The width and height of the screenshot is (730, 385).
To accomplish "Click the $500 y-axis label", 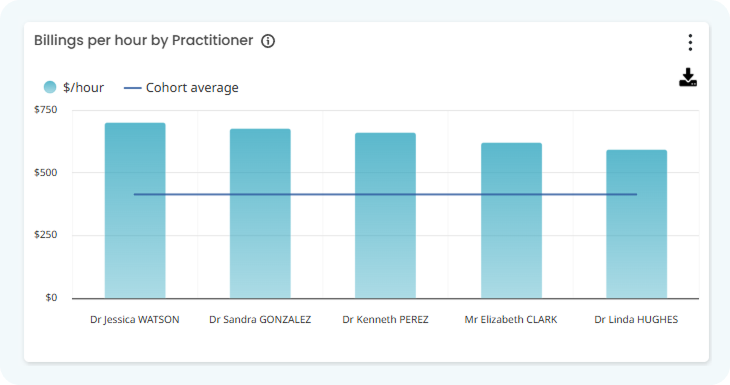I will click(x=46, y=173).
